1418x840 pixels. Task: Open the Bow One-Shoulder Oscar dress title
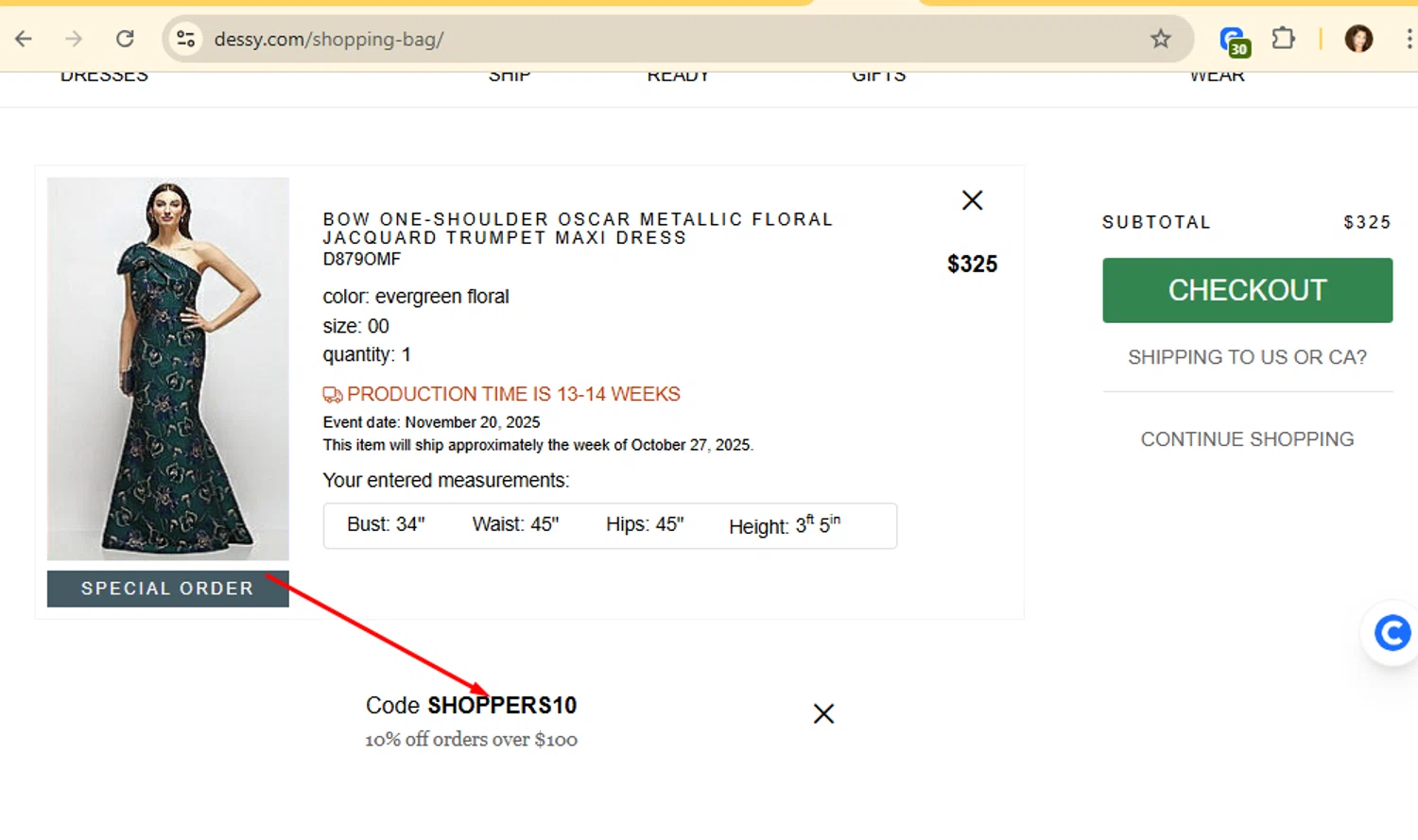click(578, 229)
